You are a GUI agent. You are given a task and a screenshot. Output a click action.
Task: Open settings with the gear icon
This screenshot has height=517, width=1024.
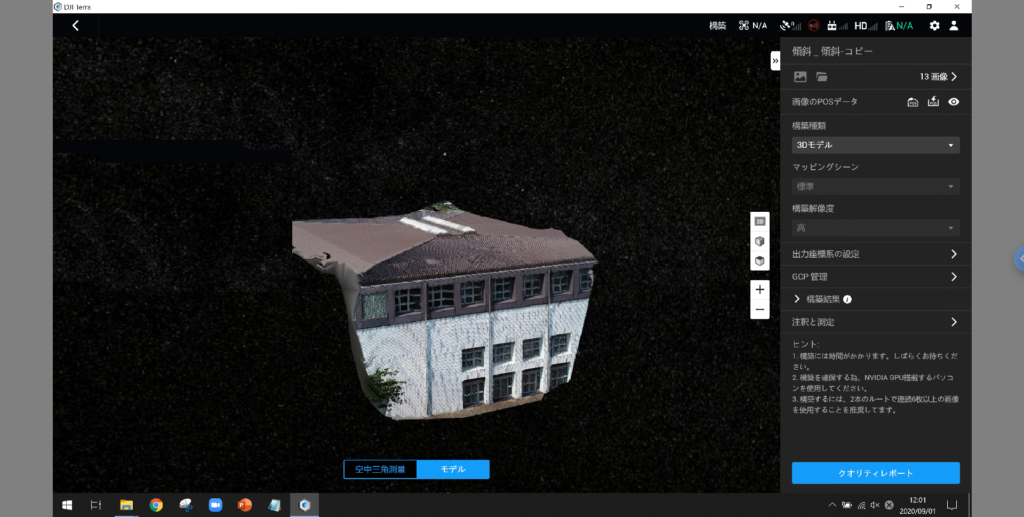934,26
